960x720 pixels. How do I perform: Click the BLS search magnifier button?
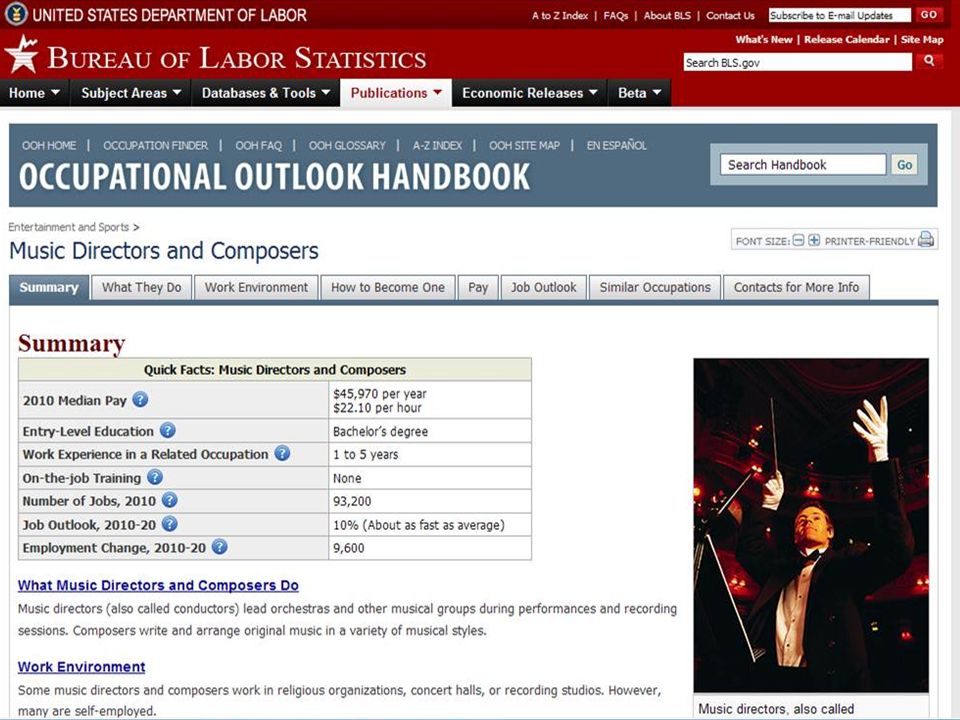pyautogui.click(x=929, y=61)
